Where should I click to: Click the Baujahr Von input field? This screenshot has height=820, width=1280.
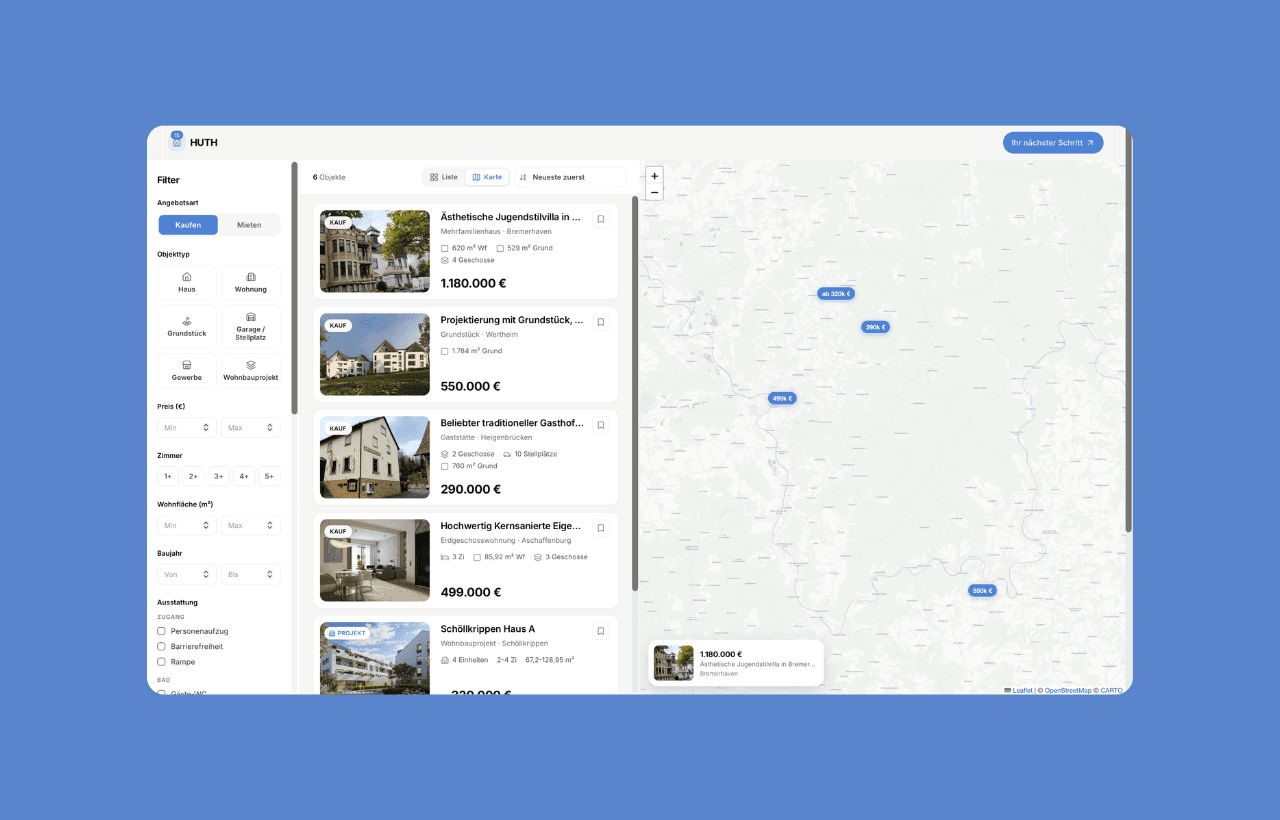(187, 574)
